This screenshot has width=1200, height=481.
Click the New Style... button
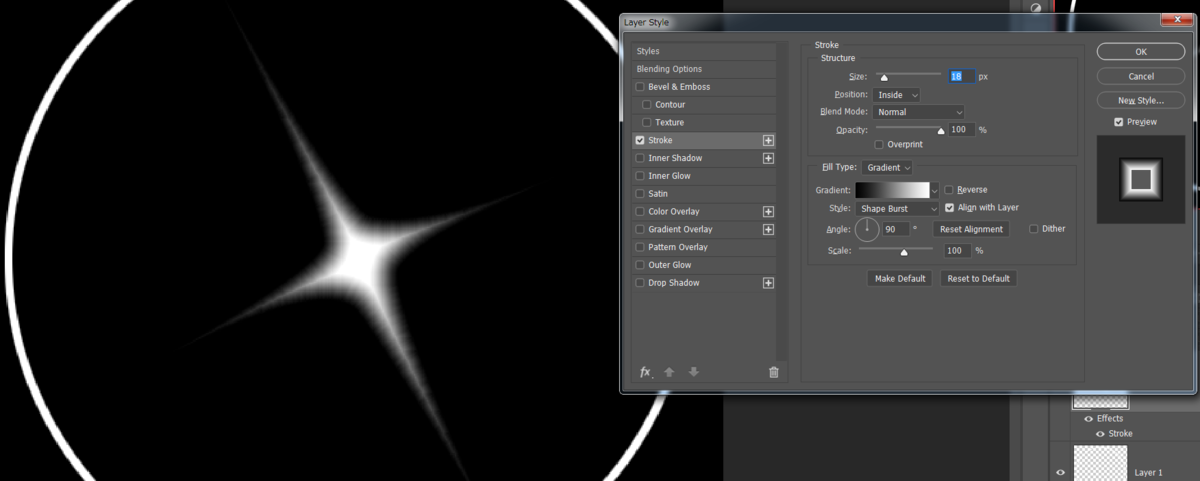click(x=1141, y=101)
